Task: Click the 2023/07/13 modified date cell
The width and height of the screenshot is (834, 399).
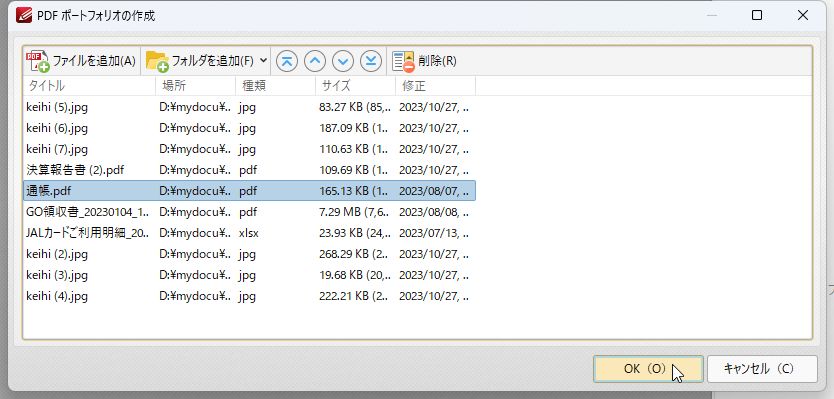Action: point(434,233)
